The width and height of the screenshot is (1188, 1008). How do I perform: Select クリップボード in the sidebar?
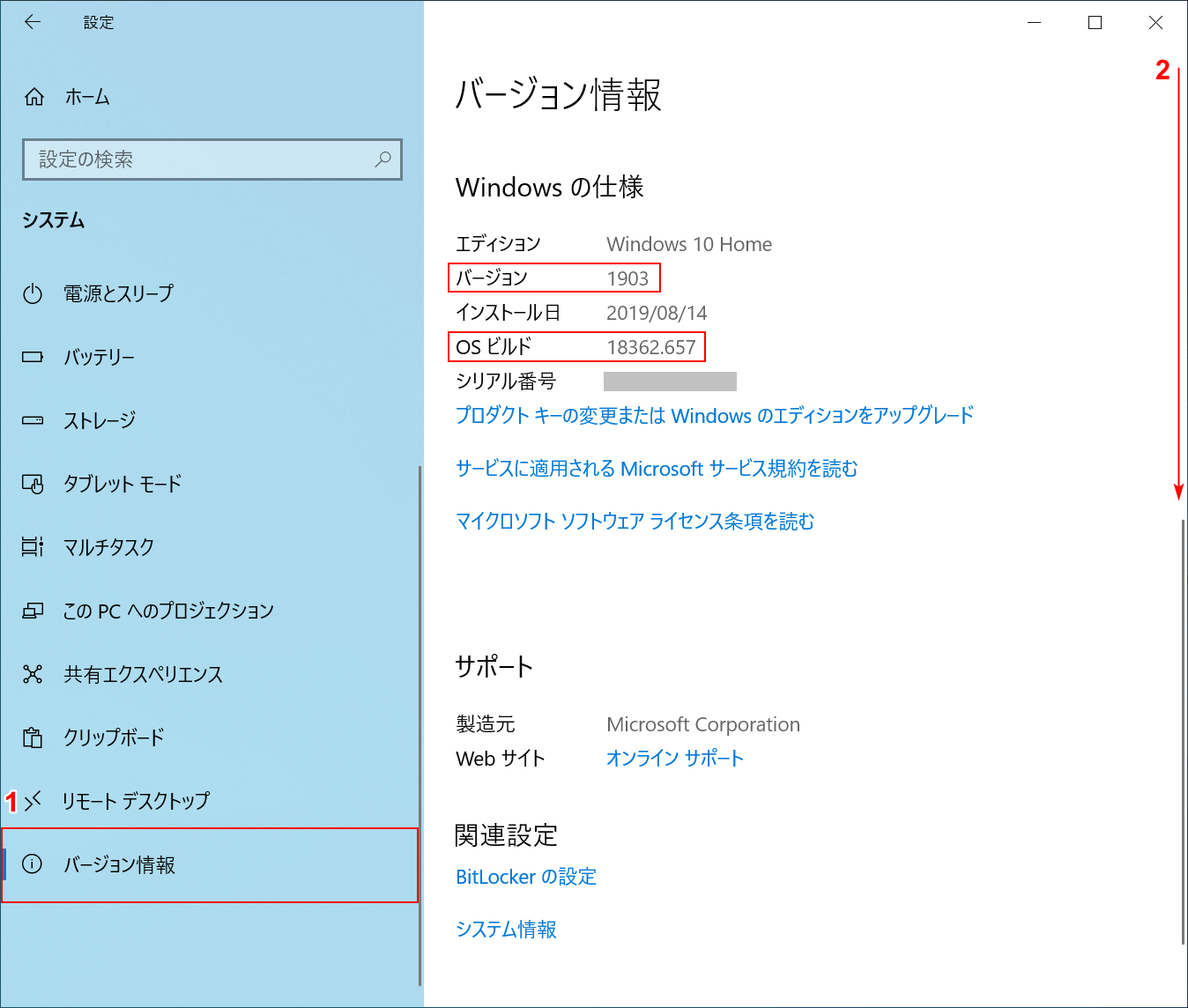pyautogui.click(x=114, y=737)
